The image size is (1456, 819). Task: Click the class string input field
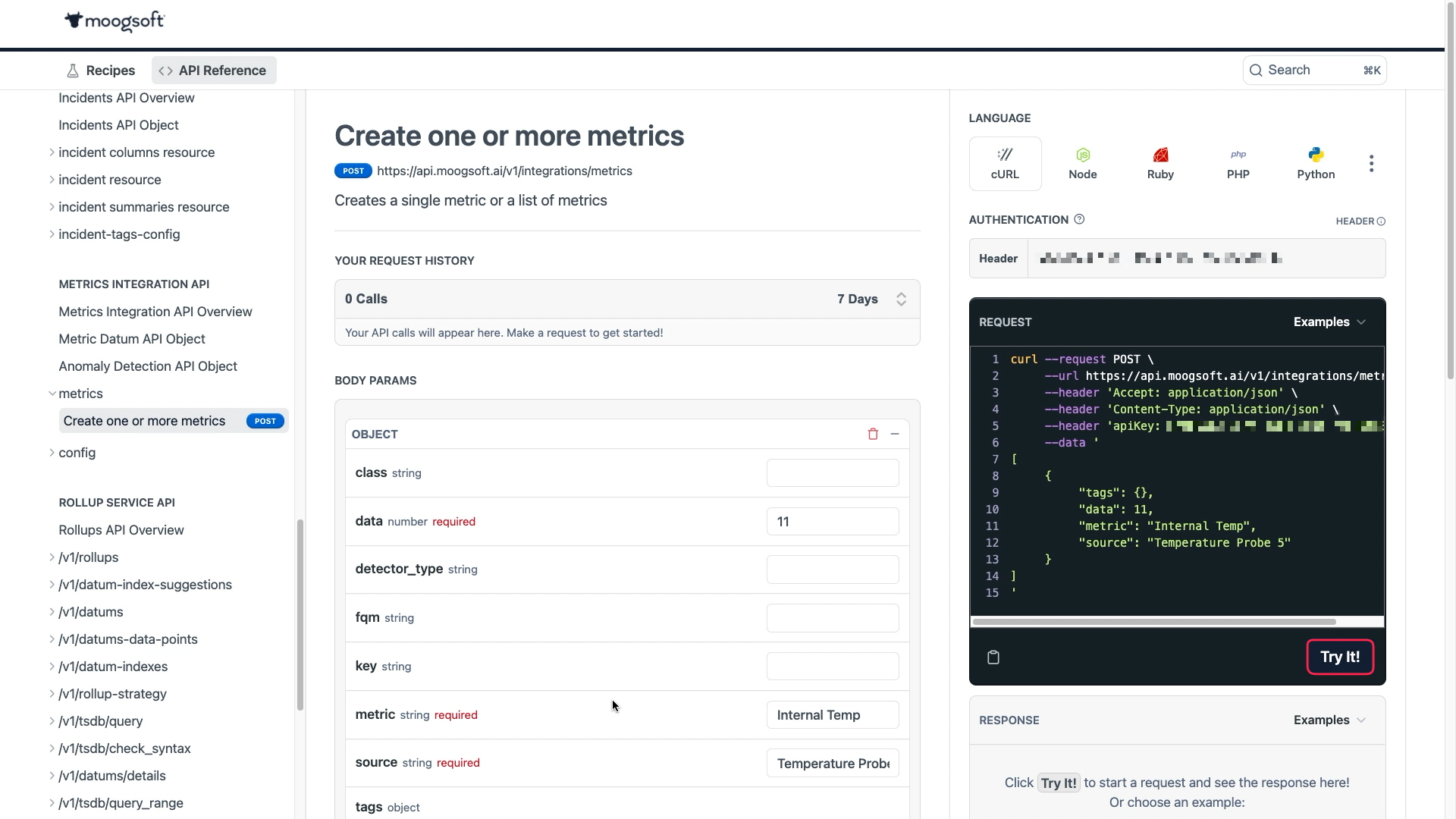coord(833,473)
